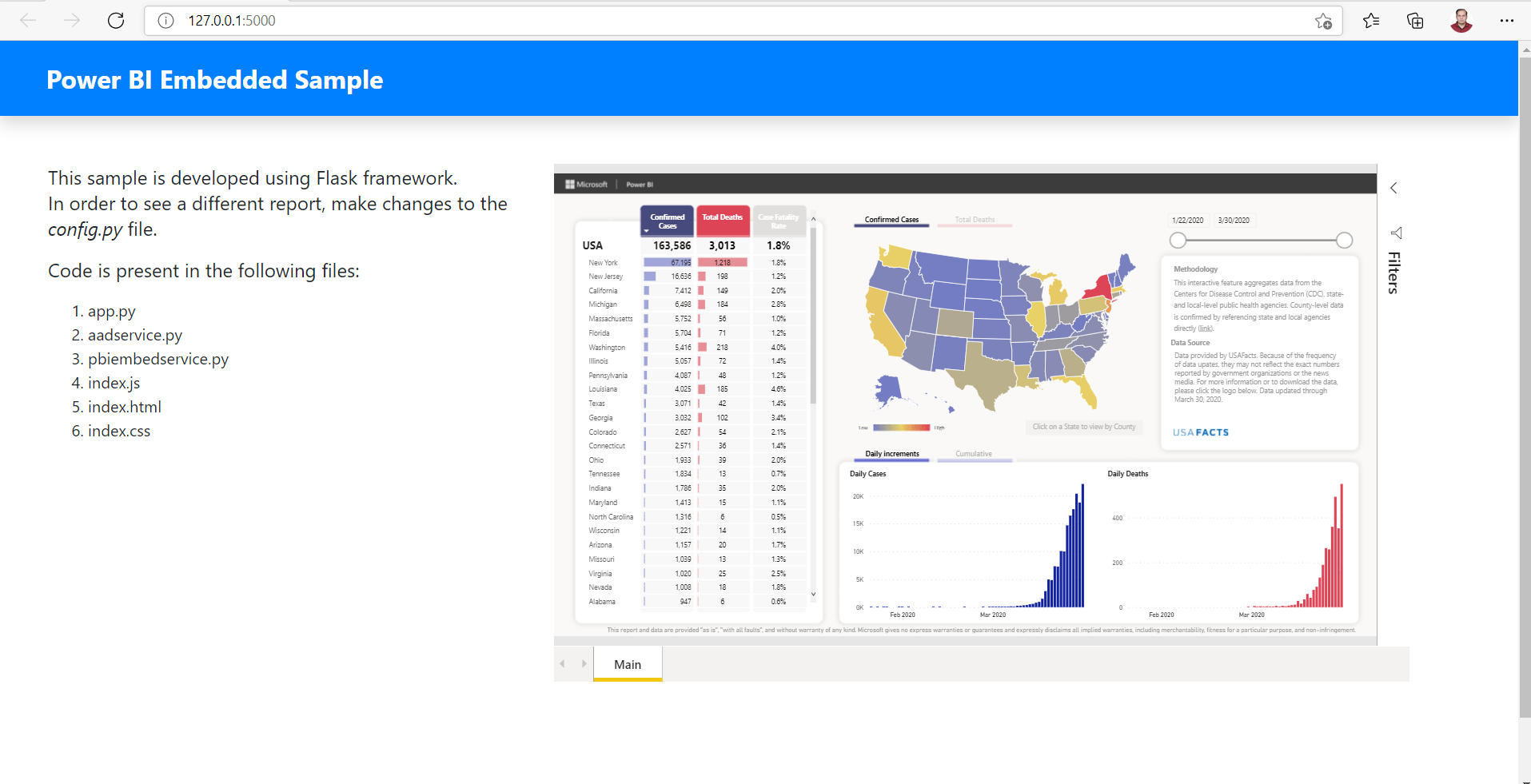1531x784 pixels.
Task: Click the data source link in Methodology
Action: (1206, 328)
